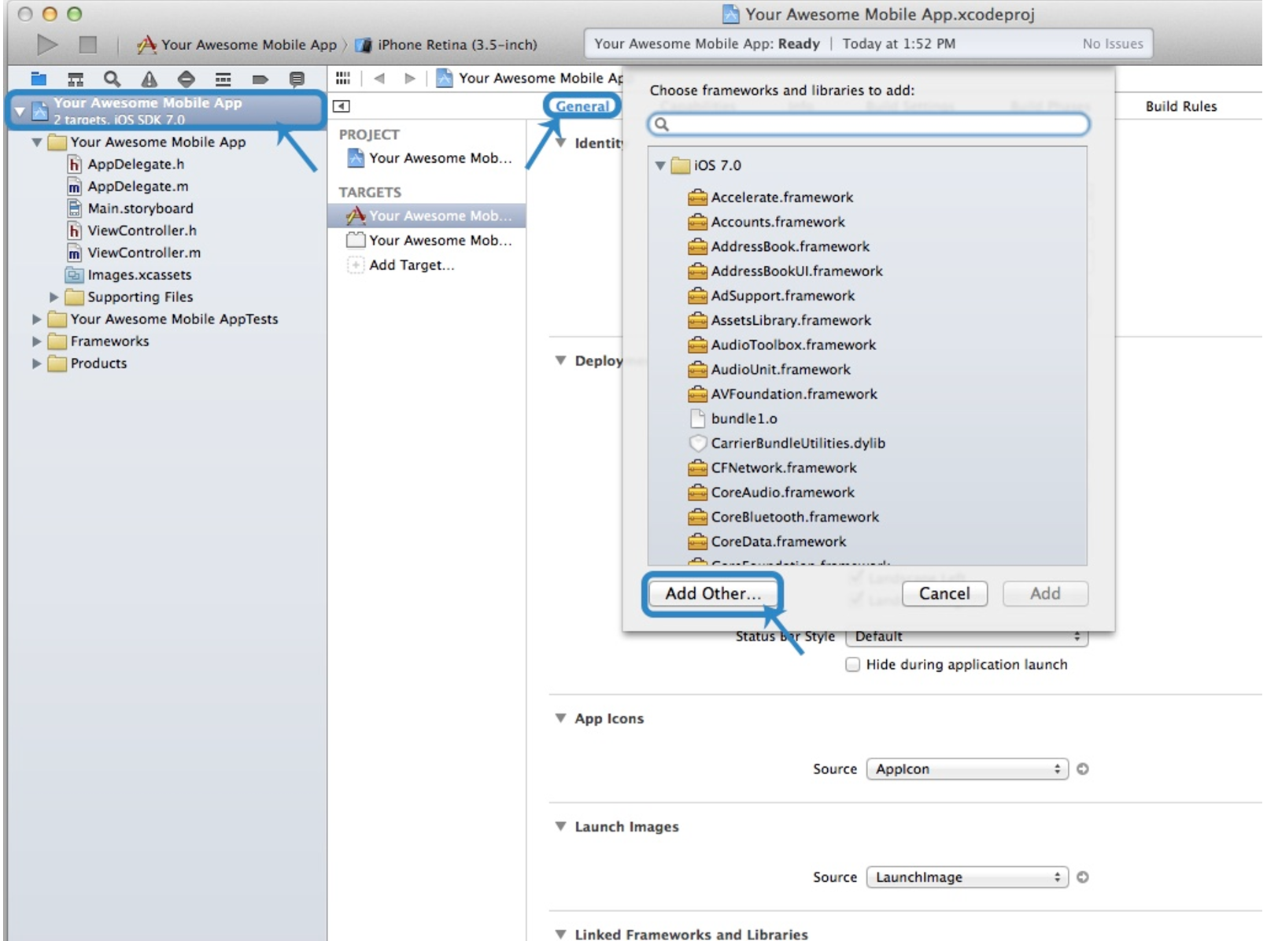
Task: Click the Add button in dialog
Action: click(x=1045, y=594)
